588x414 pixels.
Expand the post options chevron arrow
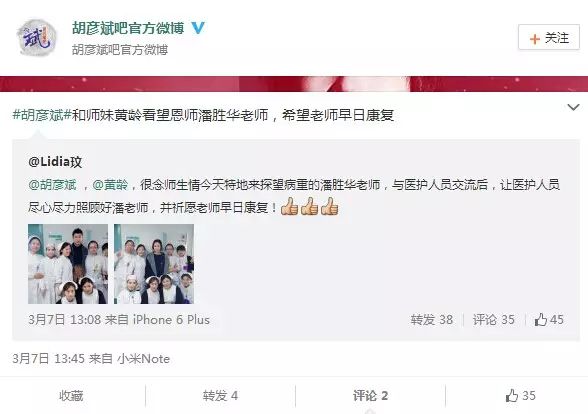coord(573,108)
